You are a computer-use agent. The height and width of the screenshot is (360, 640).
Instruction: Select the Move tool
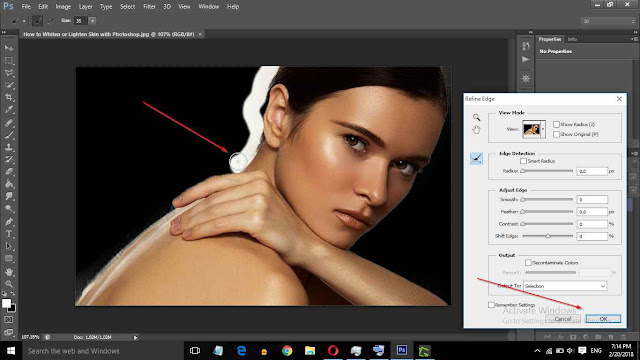tap(9, 48)
